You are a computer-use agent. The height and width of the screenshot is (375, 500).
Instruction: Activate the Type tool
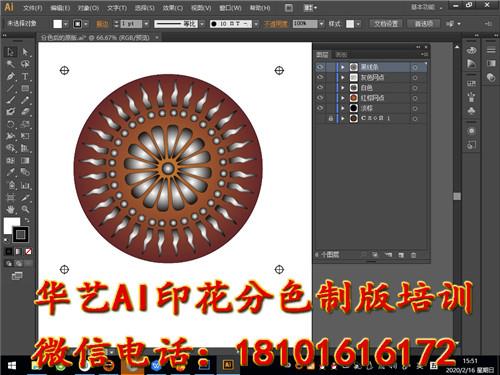pos(25,76)
